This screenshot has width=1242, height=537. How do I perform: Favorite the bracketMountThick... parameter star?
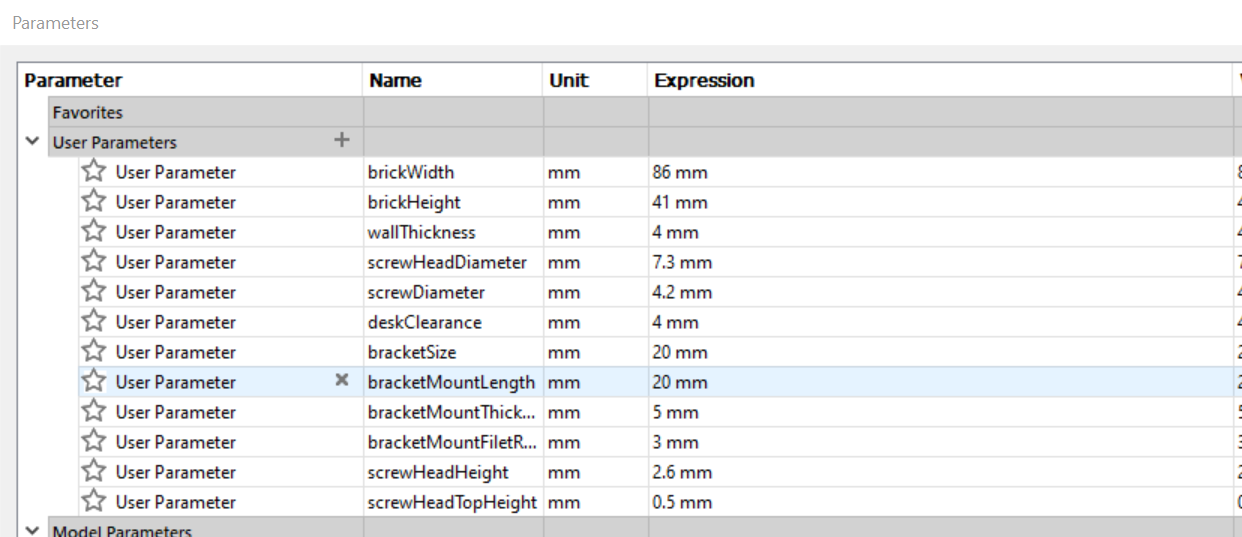94,411
